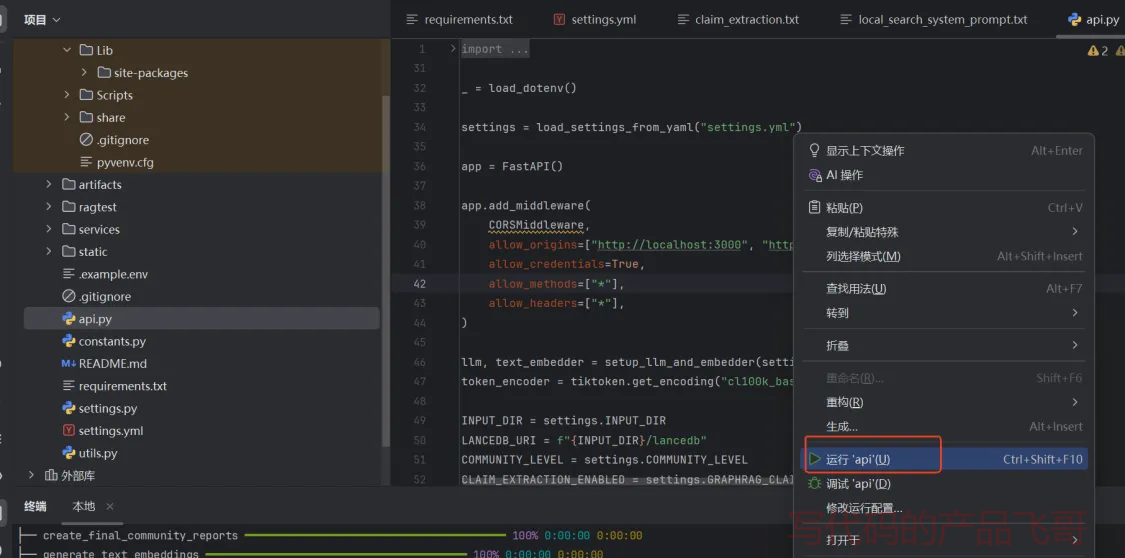This screenshot has height=558, width=1125.
Task: Expand the artifacts folder chevron
Action: (x=49, y=184)
